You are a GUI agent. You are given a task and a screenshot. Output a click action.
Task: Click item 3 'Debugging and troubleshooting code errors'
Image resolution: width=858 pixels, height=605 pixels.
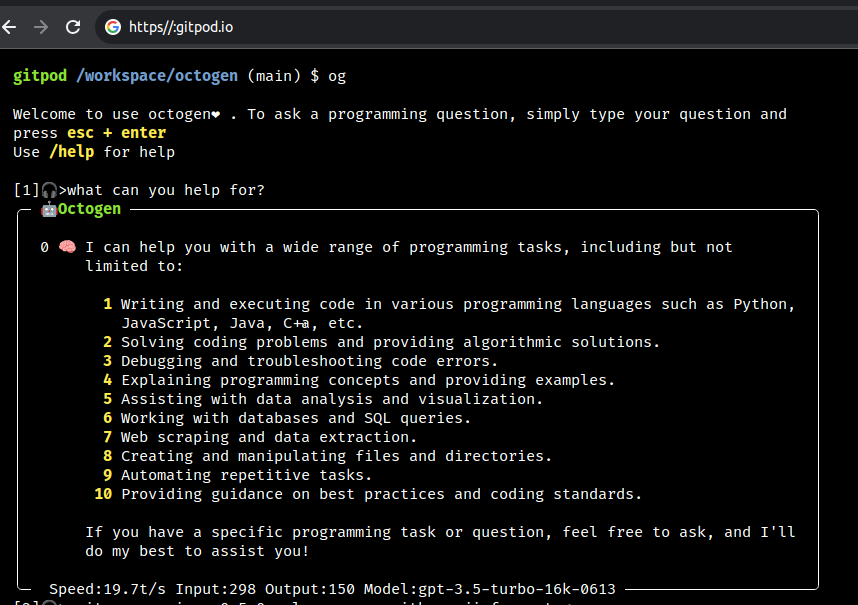point(310,361)
